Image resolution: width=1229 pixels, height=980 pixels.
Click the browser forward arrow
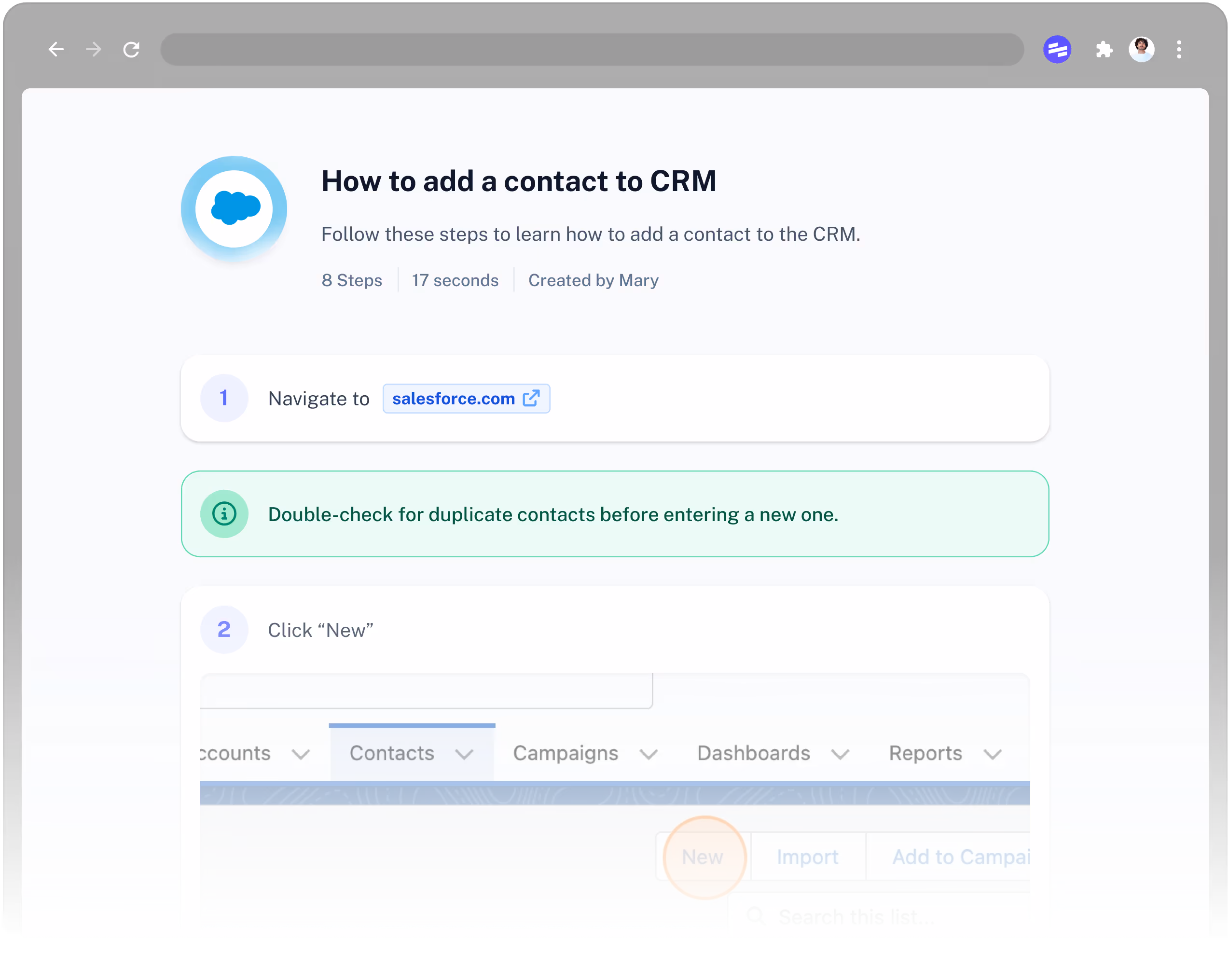point(94,50)
